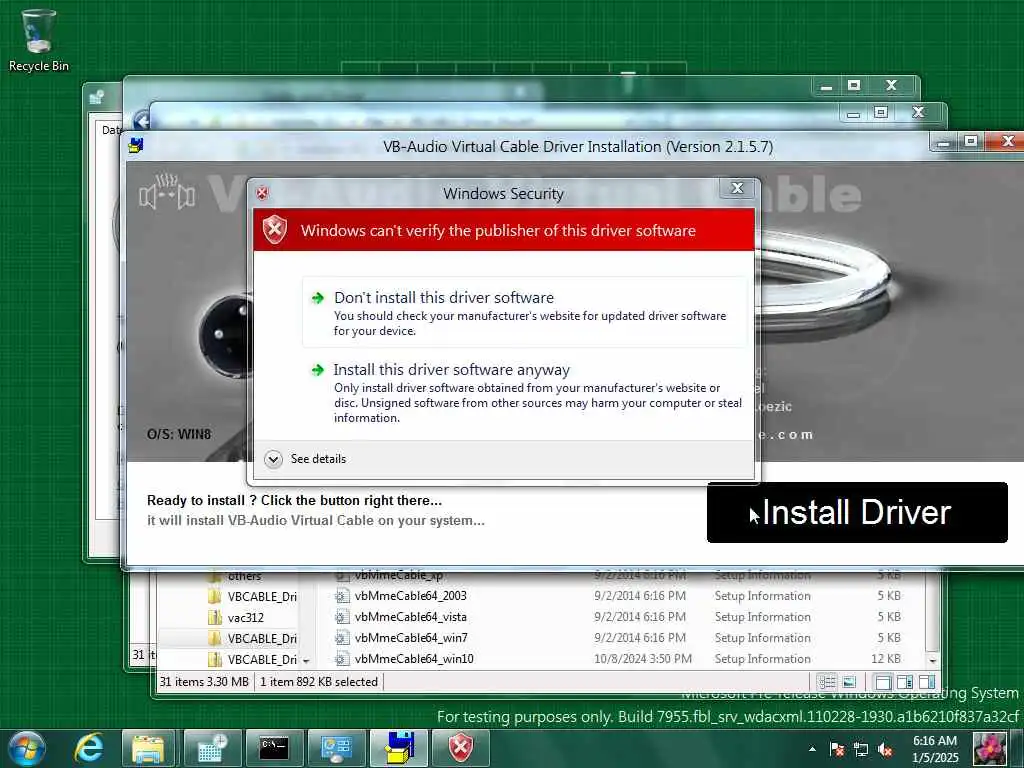The image size is (1024, 768).
Task: Click the '31 items 3.30 MB' status text
Action: click(204, 681)
